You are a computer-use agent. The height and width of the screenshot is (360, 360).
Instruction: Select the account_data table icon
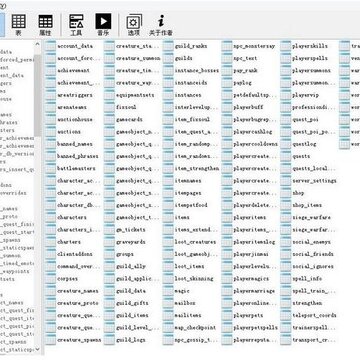click(51, 46)
